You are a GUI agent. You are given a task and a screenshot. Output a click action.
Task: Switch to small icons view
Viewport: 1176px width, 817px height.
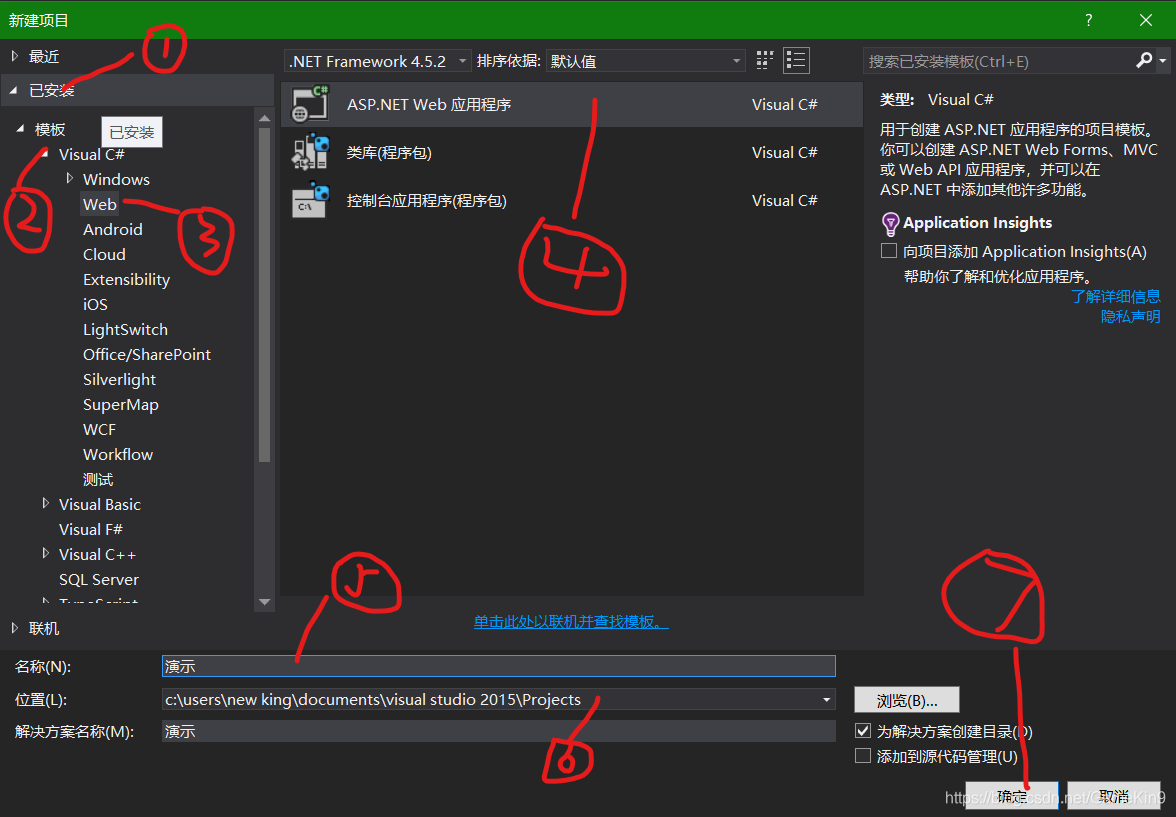[x=764, y=61]
